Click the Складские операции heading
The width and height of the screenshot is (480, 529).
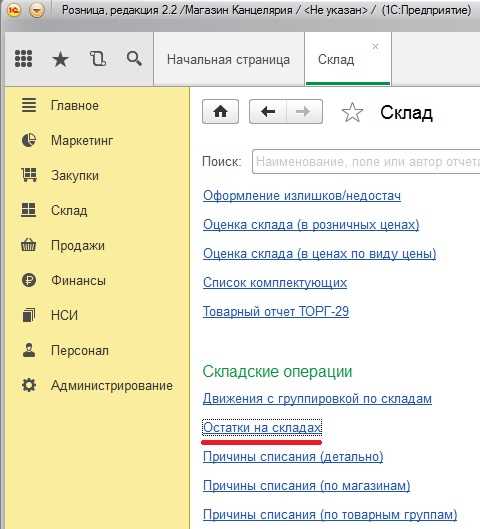click(x=277, y=371)
